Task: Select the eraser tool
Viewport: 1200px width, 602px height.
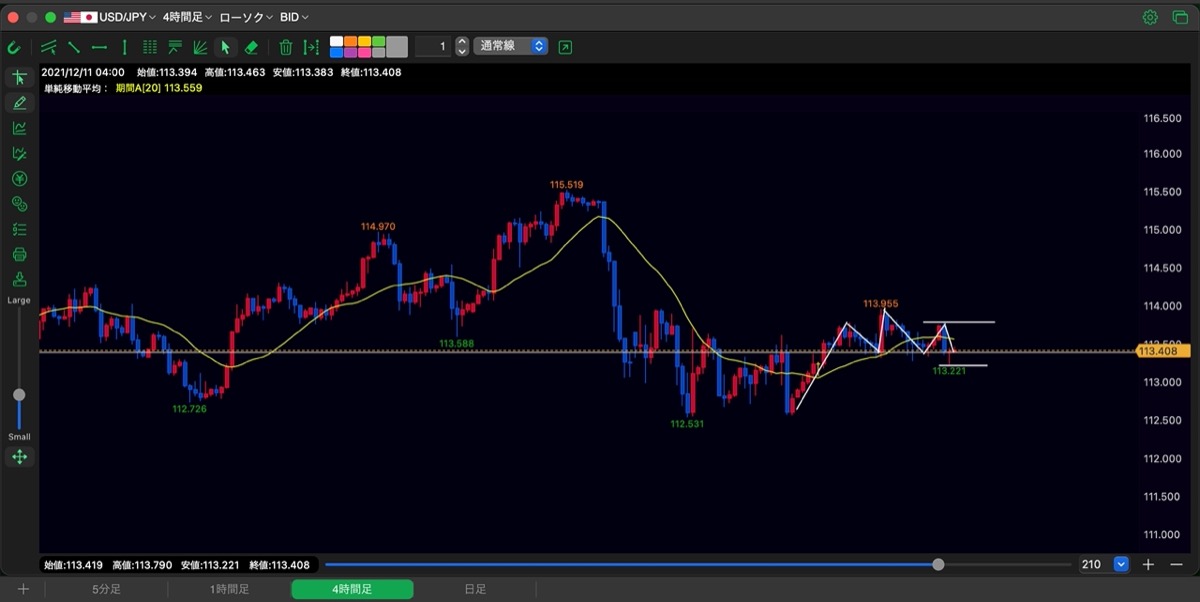Action: (x=251, y=47)
